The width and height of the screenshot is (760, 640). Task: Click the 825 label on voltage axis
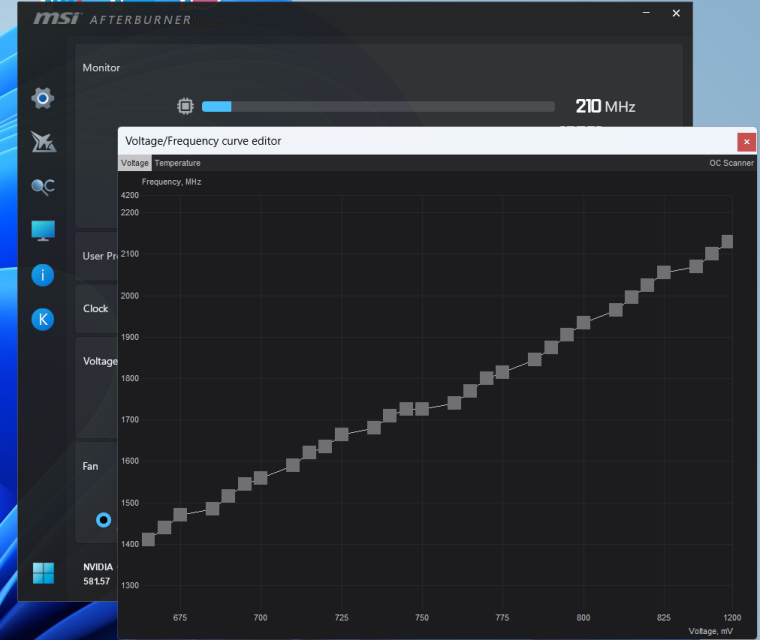(x=664, y=618)
